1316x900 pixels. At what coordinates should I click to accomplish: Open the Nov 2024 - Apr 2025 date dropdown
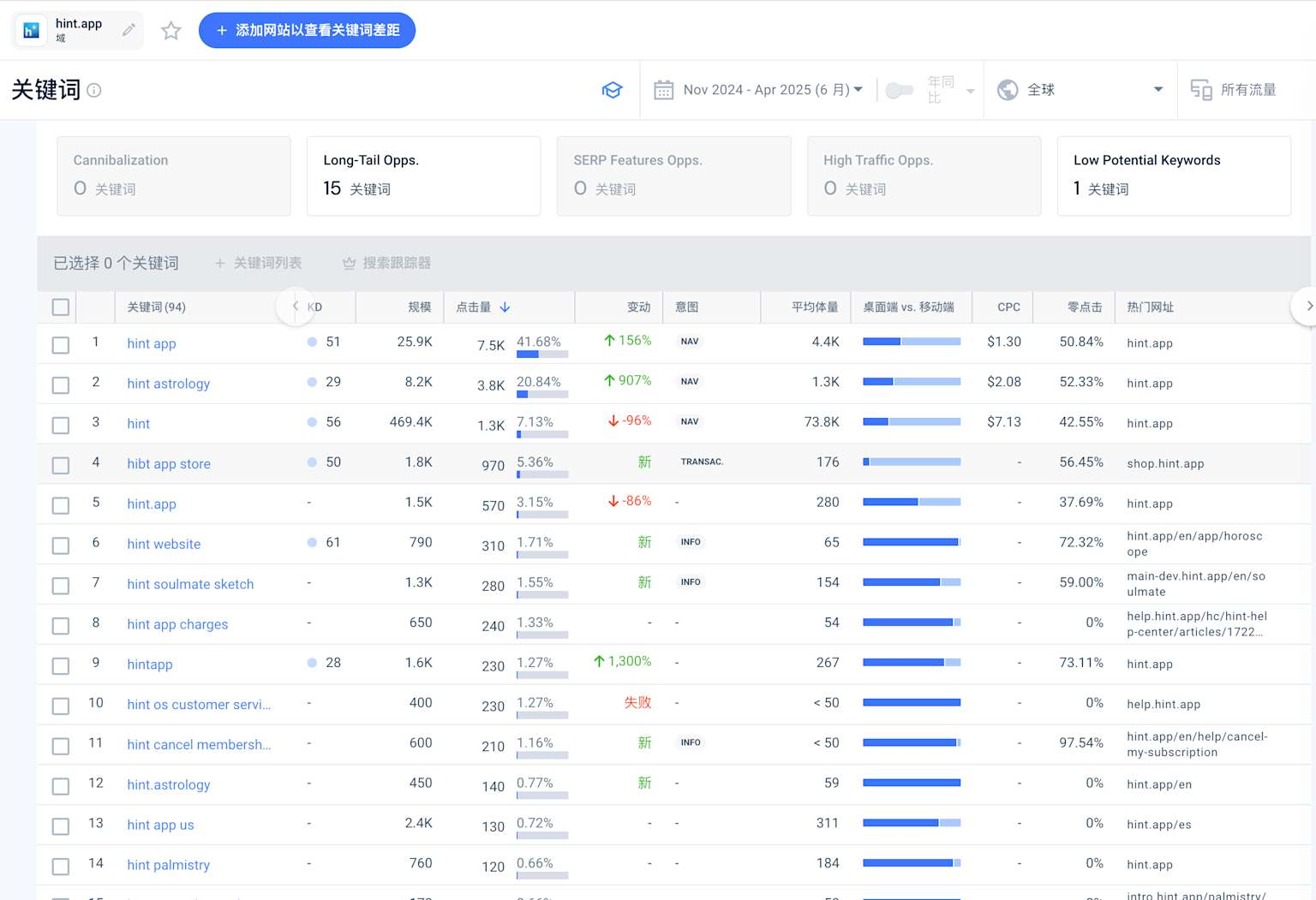771,90
